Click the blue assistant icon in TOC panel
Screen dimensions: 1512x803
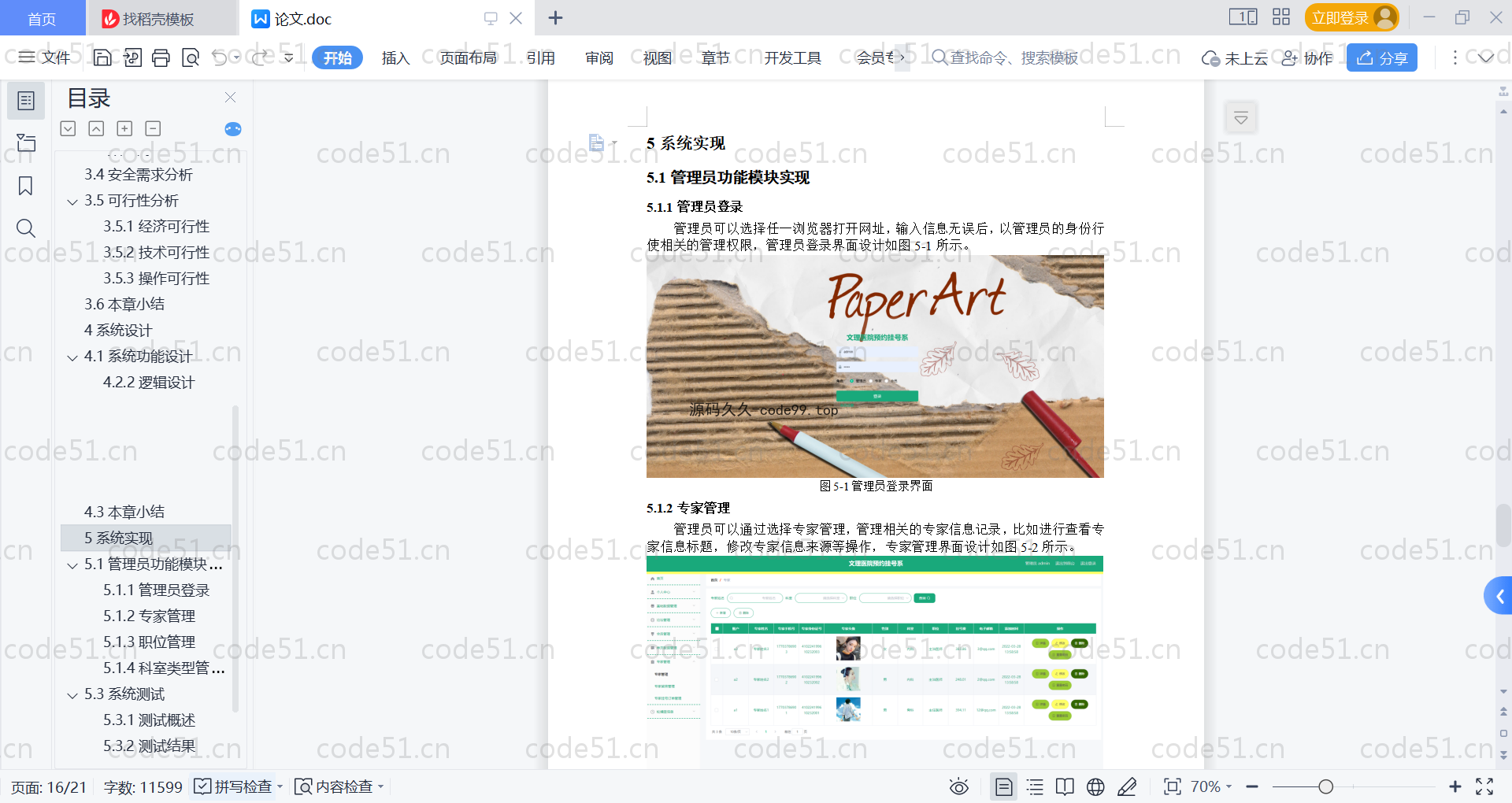(x=233, y=129)
